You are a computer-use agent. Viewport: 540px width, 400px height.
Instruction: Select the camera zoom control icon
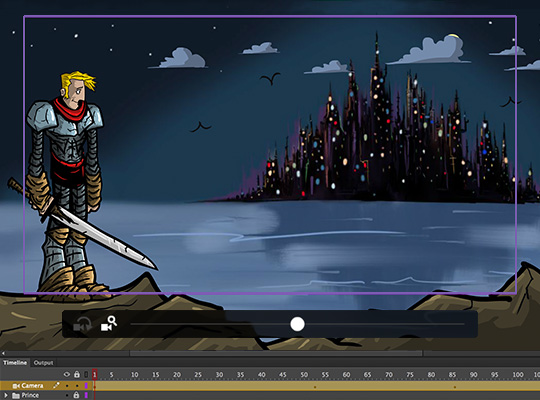click(x=108, y=324)
